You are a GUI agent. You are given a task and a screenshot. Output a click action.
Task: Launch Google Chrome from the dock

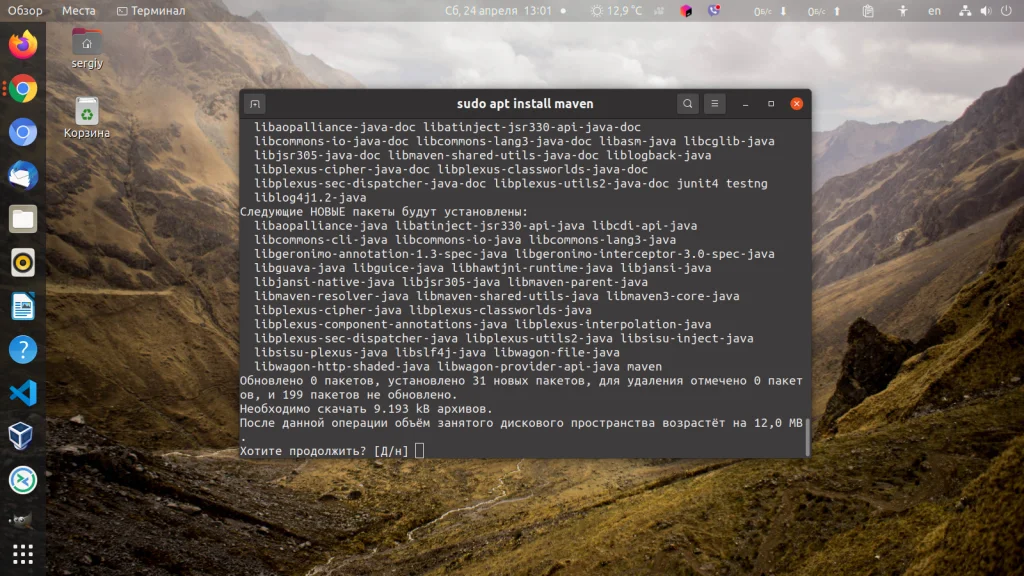[x=22, y=88]
